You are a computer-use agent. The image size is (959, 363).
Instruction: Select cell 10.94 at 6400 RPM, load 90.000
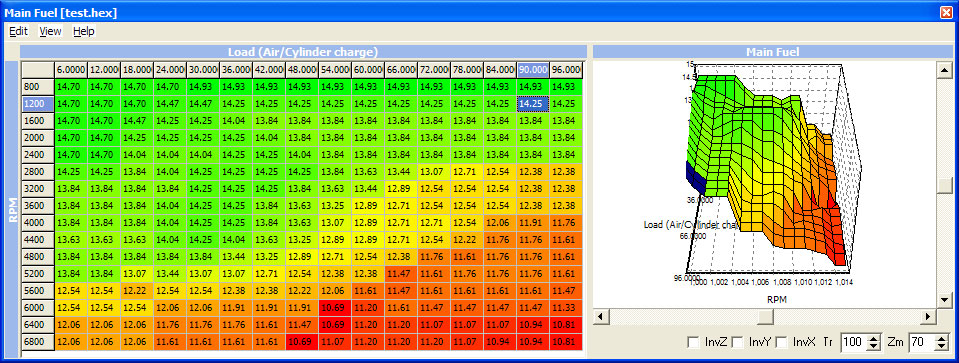(x=533, y=324)
